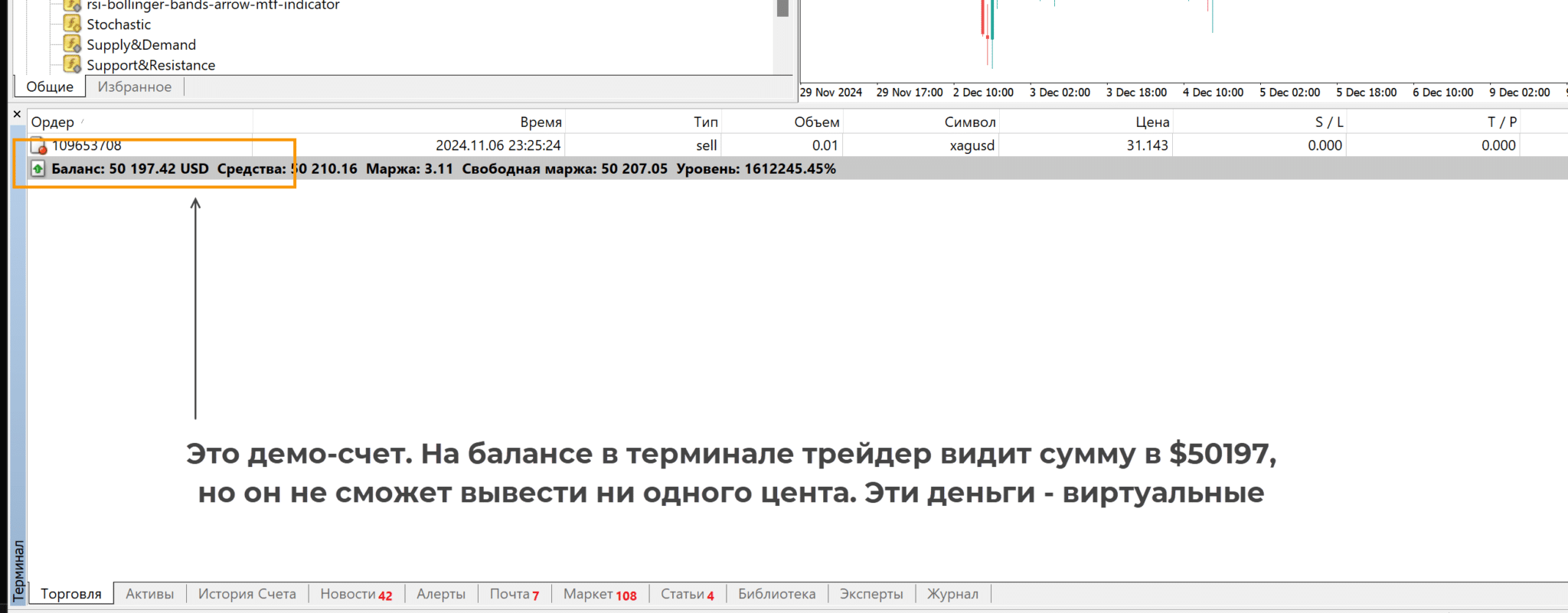Sort orders by Время column header

point(541,122)
